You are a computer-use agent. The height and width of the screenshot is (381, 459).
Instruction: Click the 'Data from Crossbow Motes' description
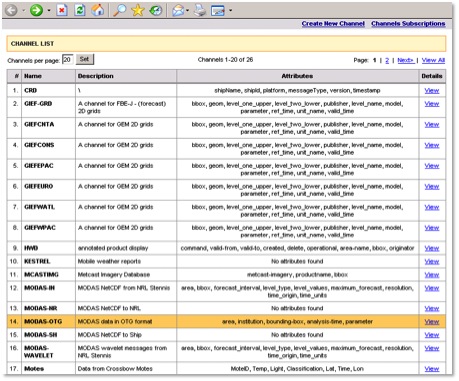click(x=115, y=369)
